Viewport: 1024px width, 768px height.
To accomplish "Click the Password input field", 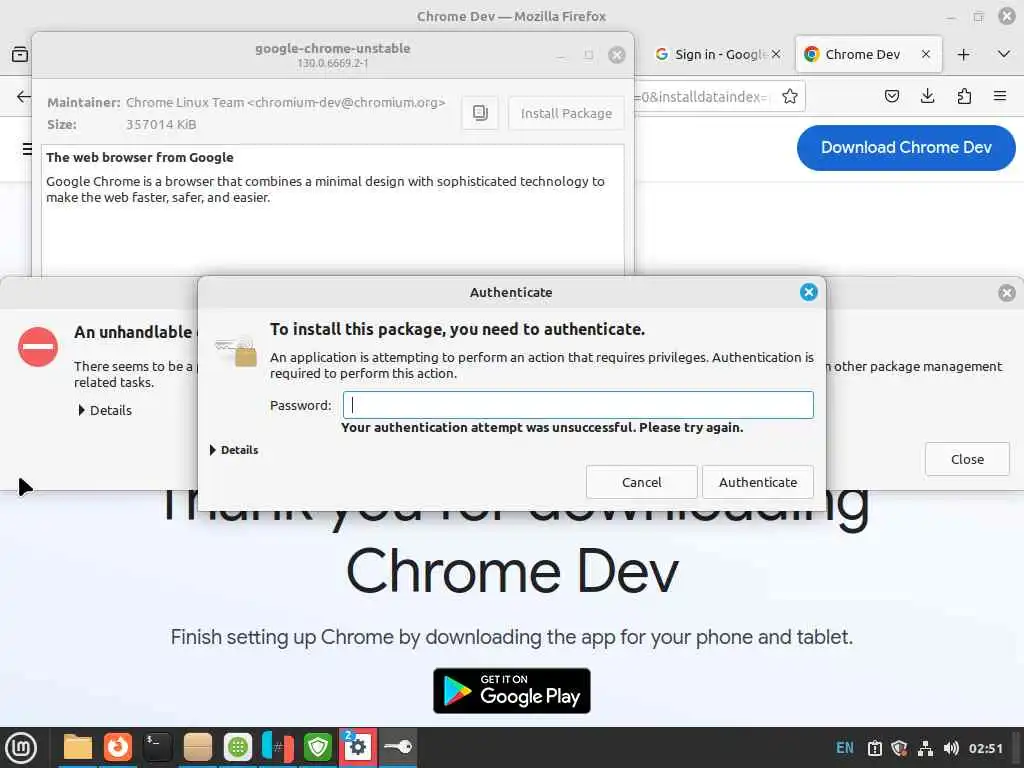I will (x=578, y=405).
